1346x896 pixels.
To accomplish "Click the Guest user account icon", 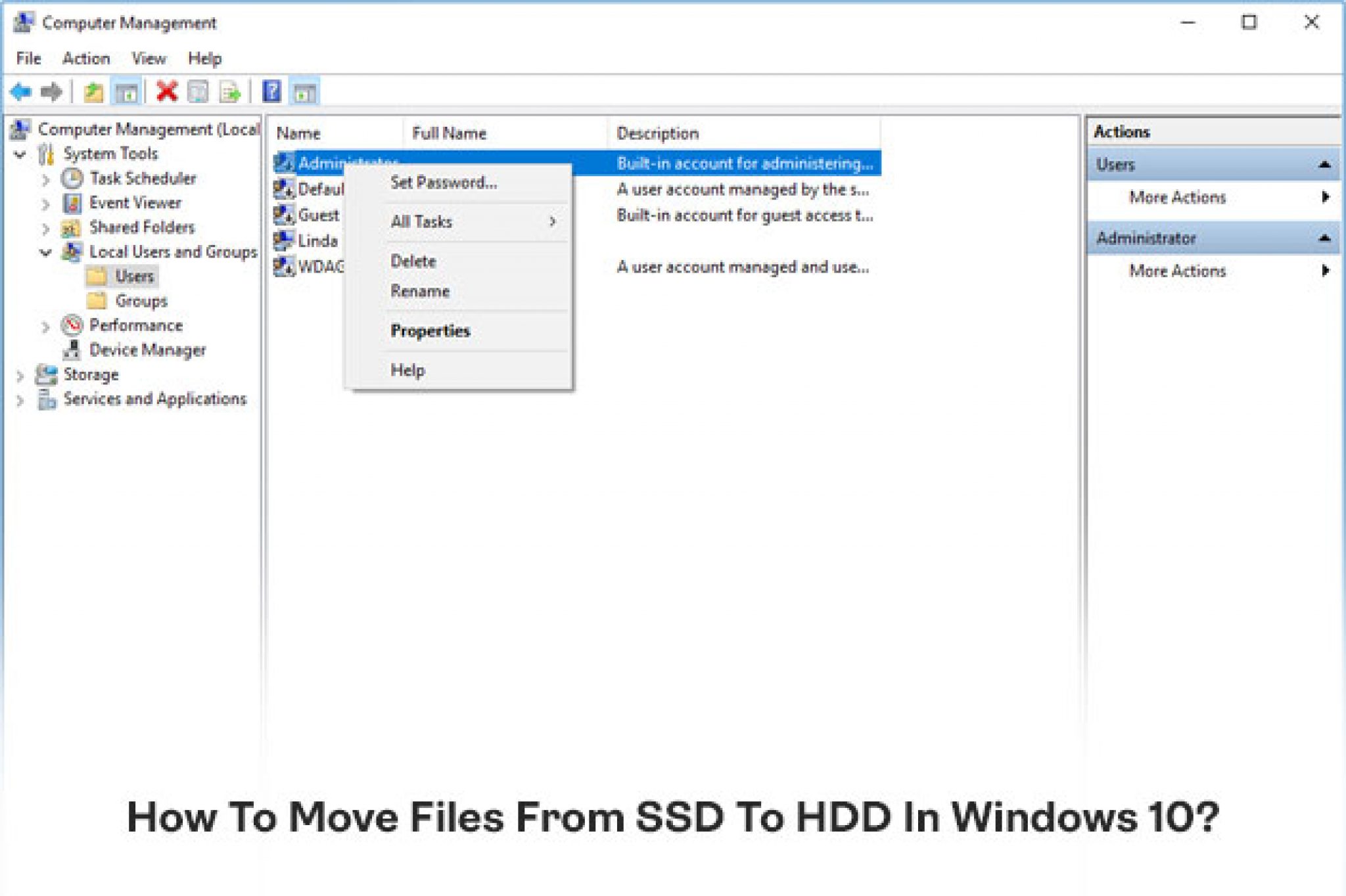I will tap(284, 215).
